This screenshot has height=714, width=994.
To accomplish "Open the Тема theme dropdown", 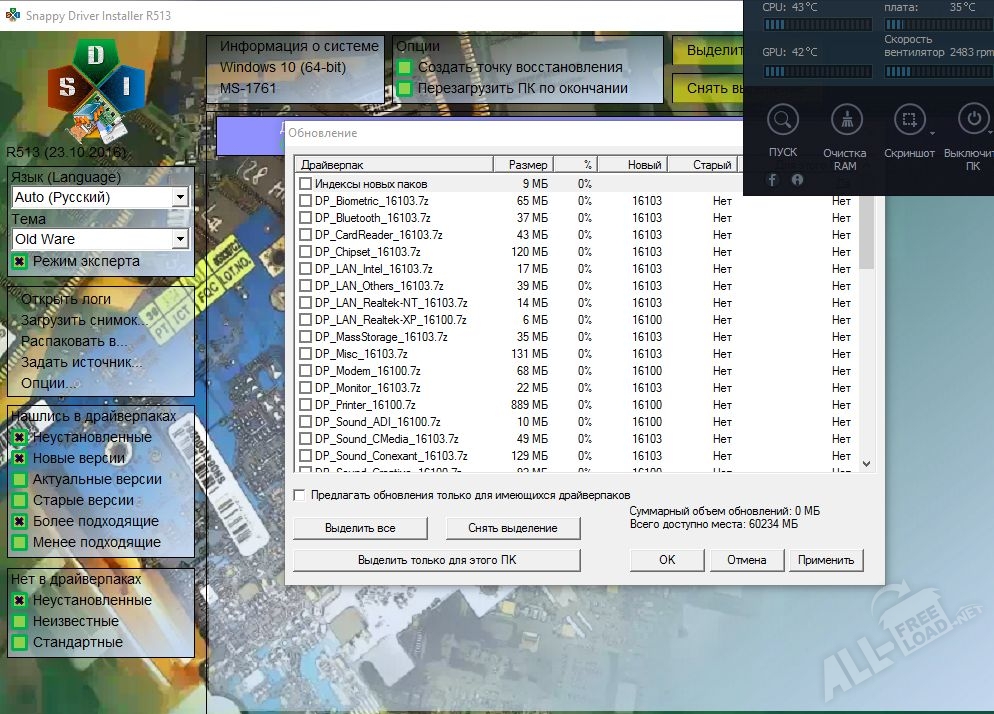I will point(180,239).
